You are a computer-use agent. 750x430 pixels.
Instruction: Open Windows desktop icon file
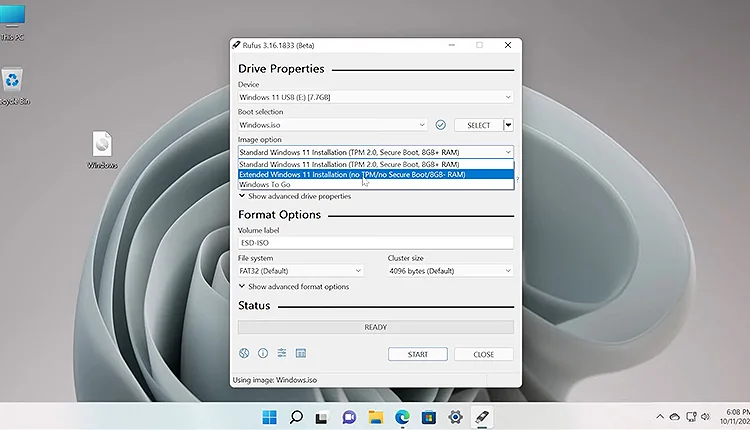click(x=102, y=150)
